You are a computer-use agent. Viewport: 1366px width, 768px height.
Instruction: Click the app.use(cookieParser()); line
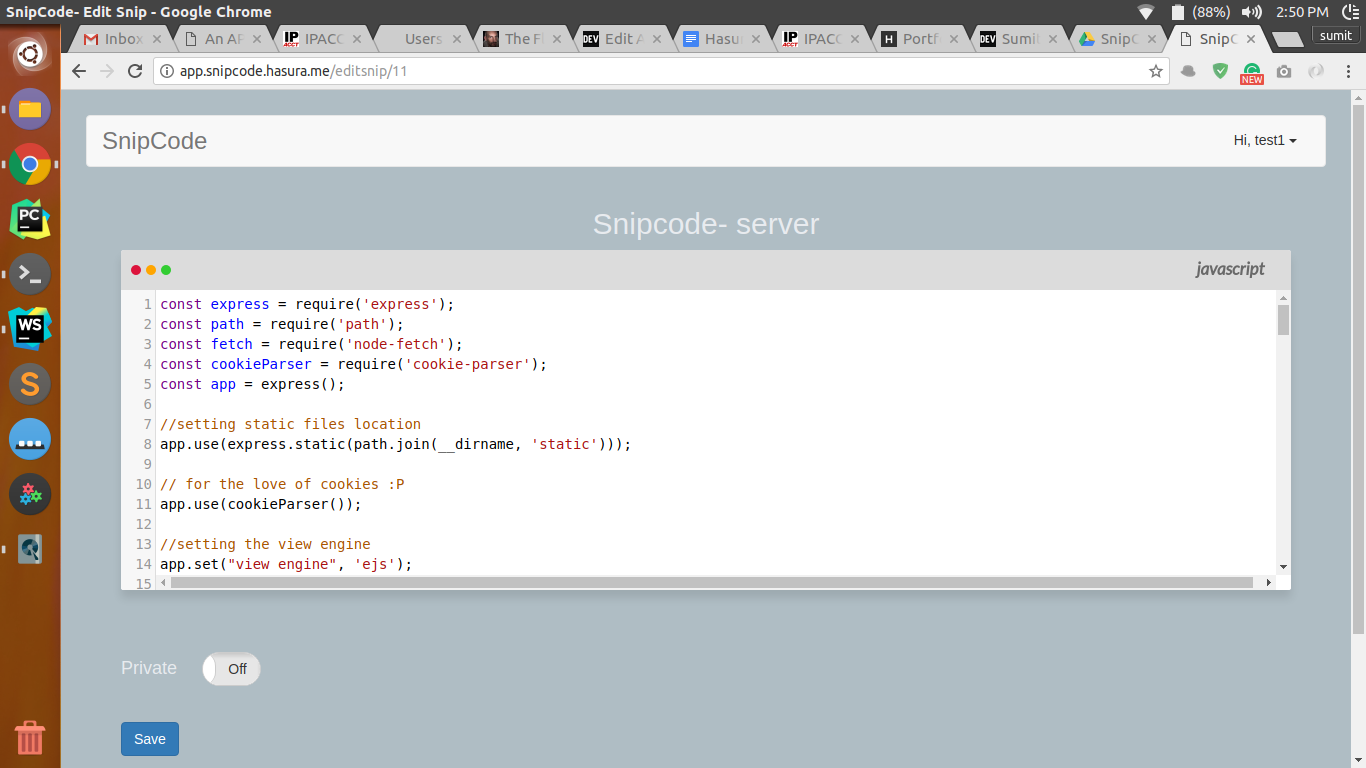pos(260,504)
